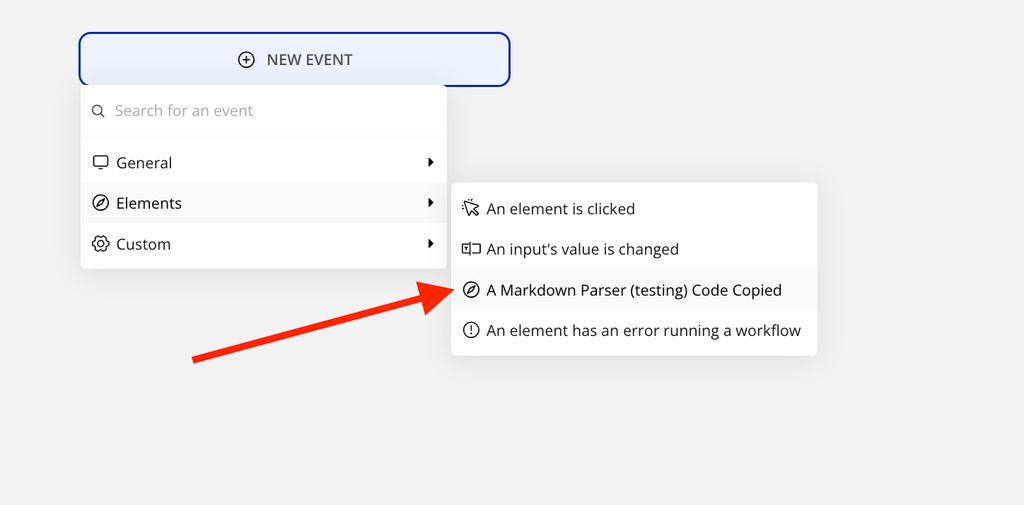Expand the General submenu arrow
Screen dimensions: 1024x505
click(430, 162)
